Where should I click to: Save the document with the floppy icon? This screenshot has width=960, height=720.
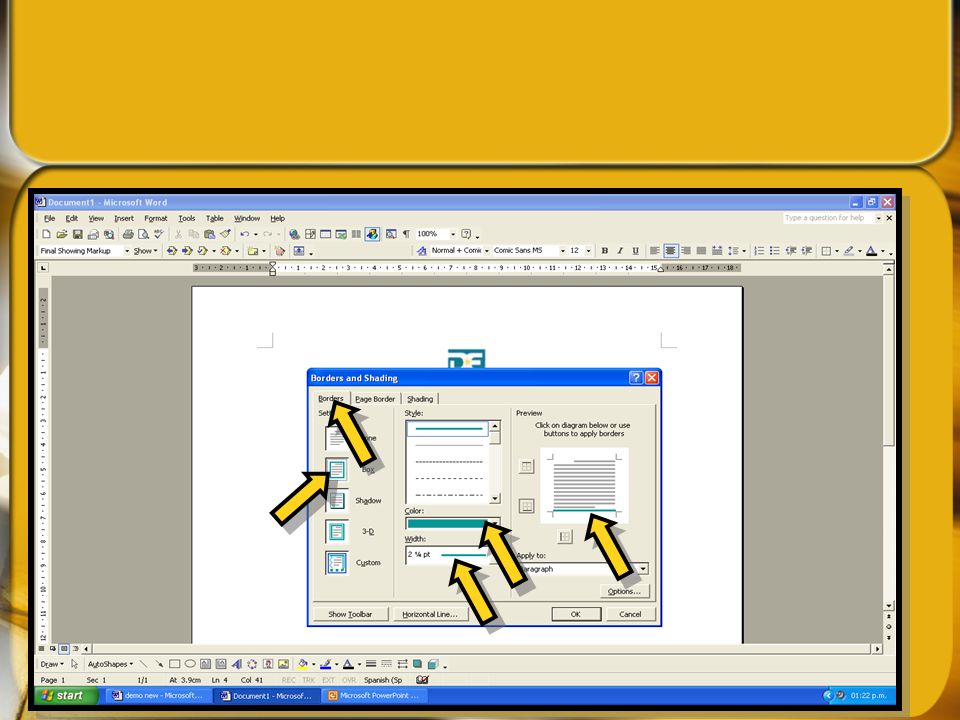[77, 234]
